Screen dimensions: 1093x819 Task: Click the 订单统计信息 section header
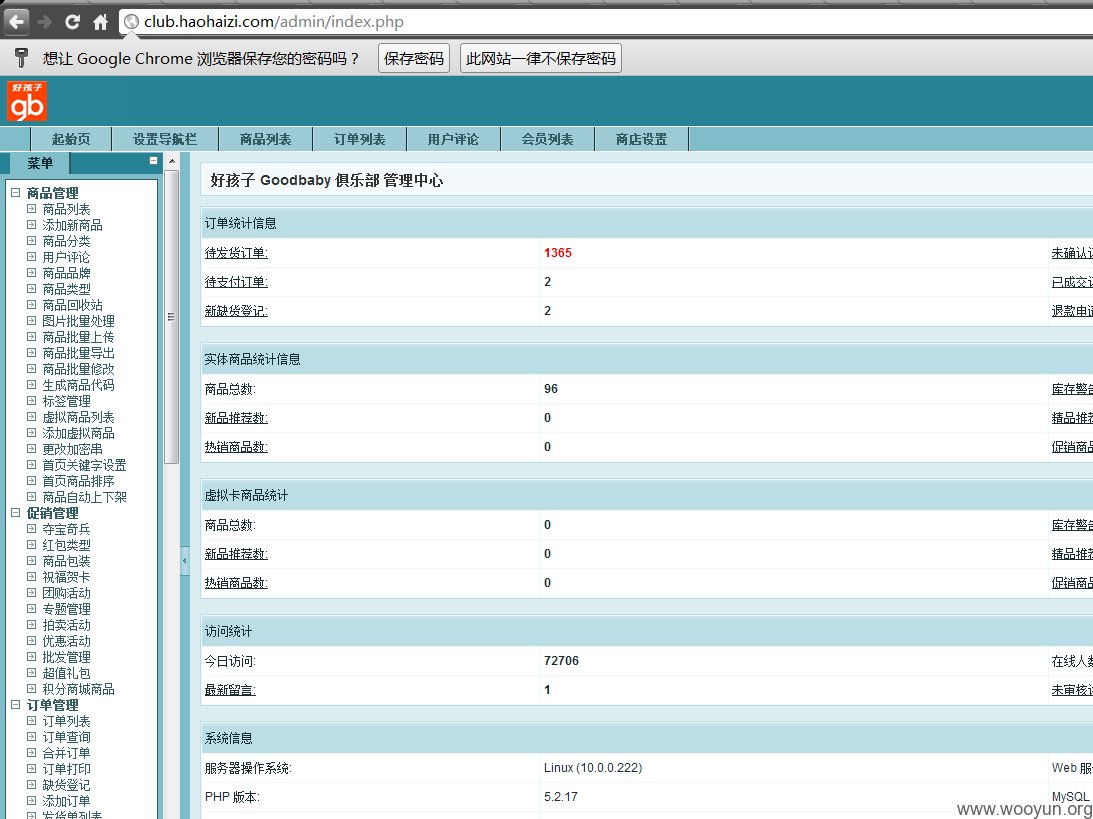point(240,224)
